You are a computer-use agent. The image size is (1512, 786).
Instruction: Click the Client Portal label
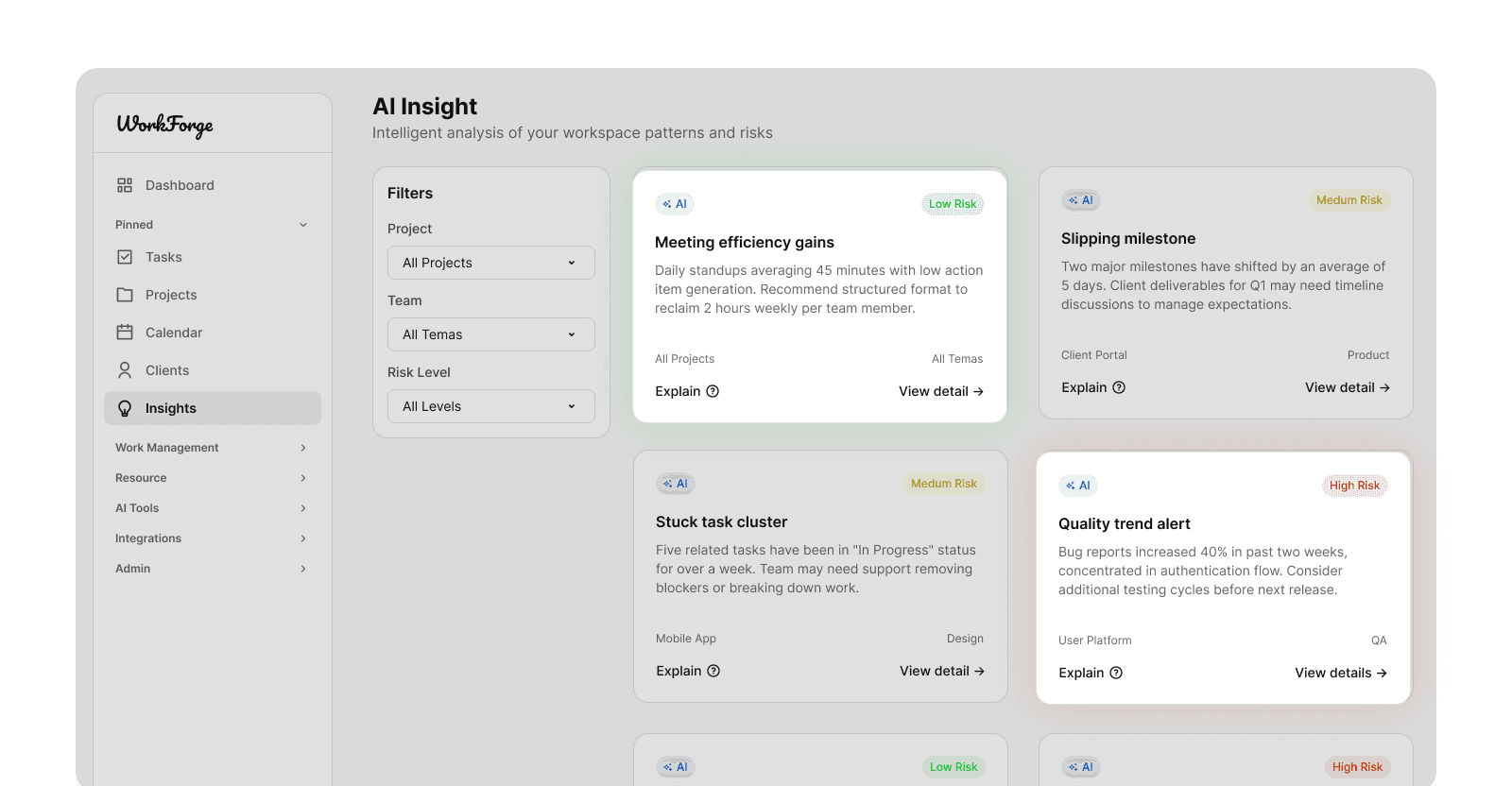click(x=1094, y=355)
